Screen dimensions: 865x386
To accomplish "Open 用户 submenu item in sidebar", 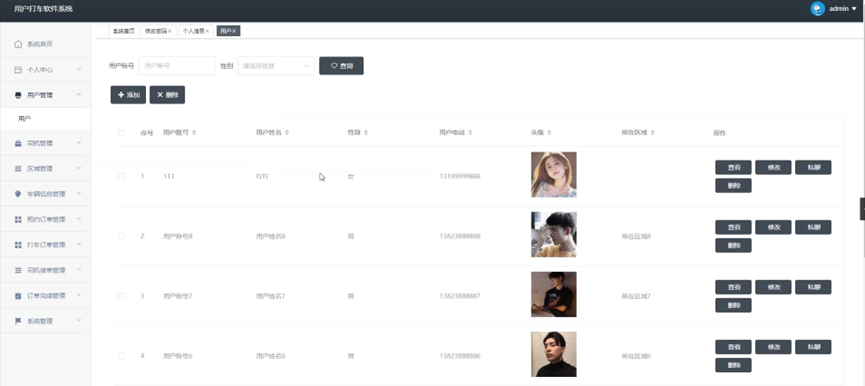I will point(45,119).
